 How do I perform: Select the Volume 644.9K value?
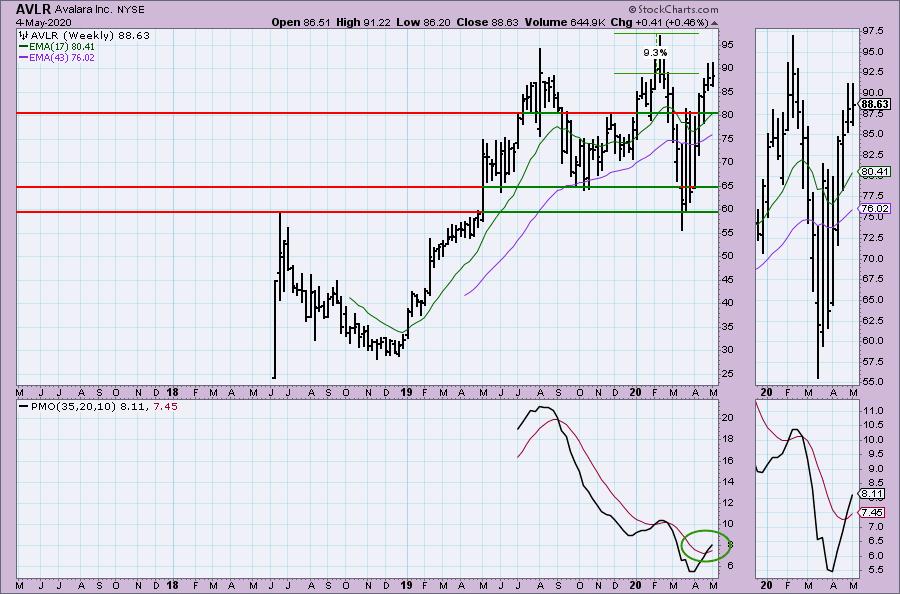[564, 22]
